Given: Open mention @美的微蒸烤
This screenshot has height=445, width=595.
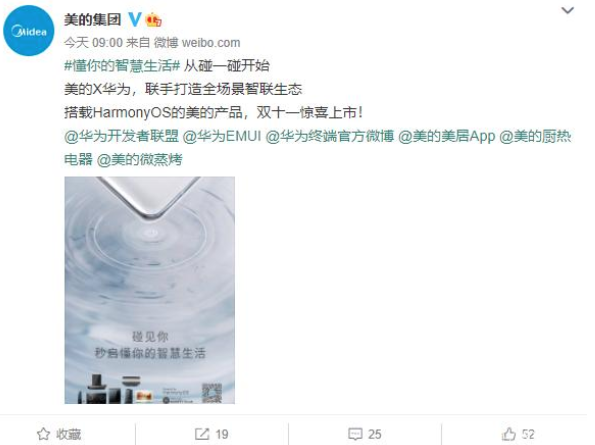Looking at the screenshot, I should click(140, 159).
